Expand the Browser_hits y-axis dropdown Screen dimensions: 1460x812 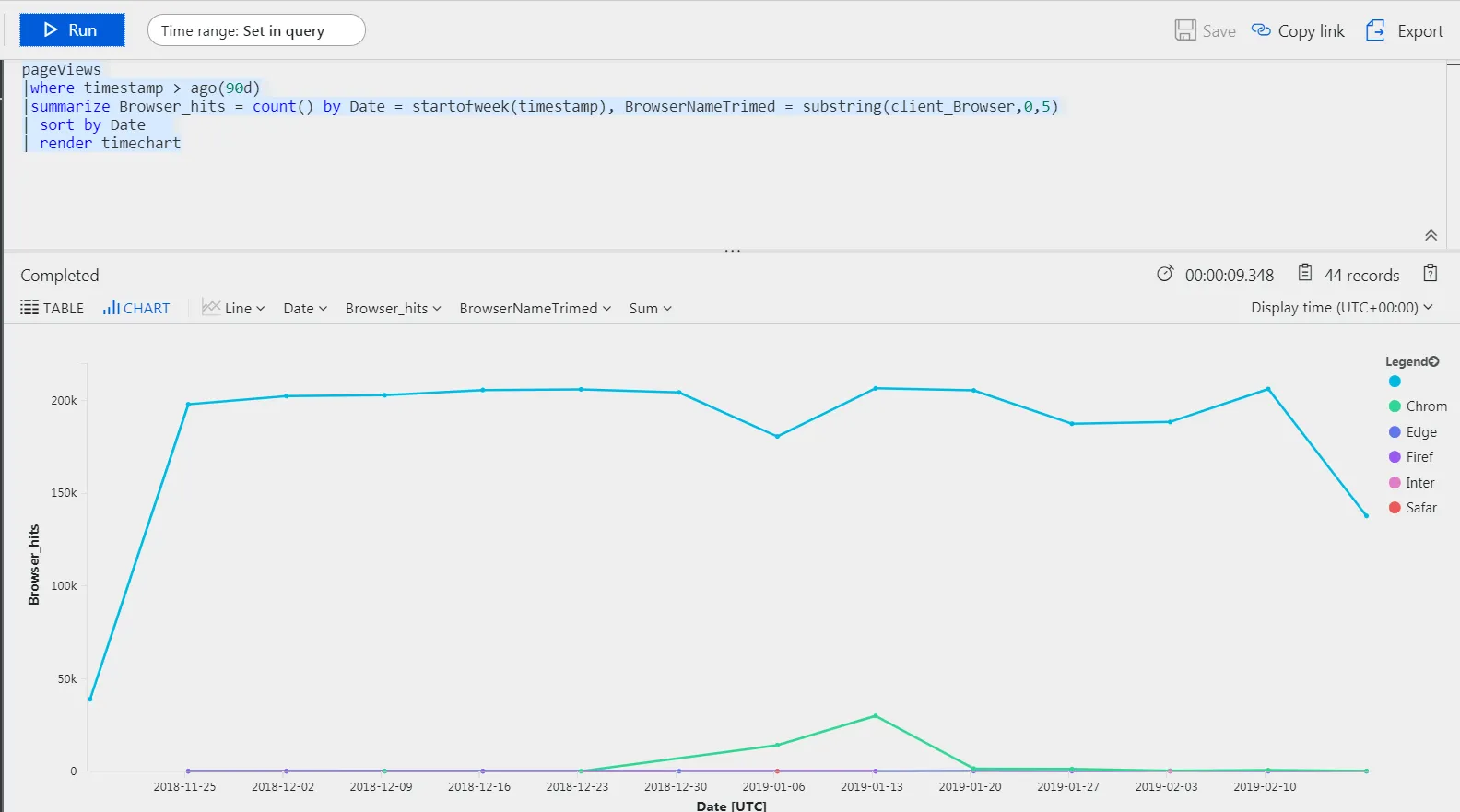(x=394, y=308)
